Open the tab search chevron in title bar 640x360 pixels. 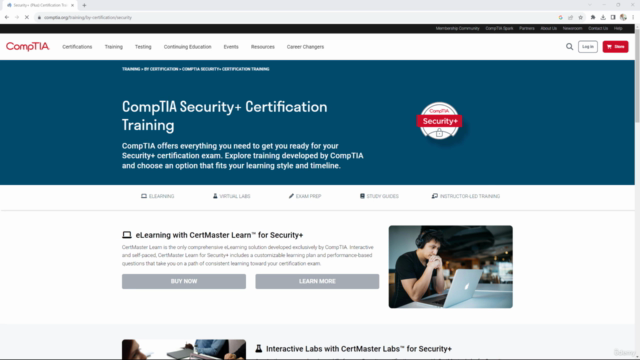590,5
